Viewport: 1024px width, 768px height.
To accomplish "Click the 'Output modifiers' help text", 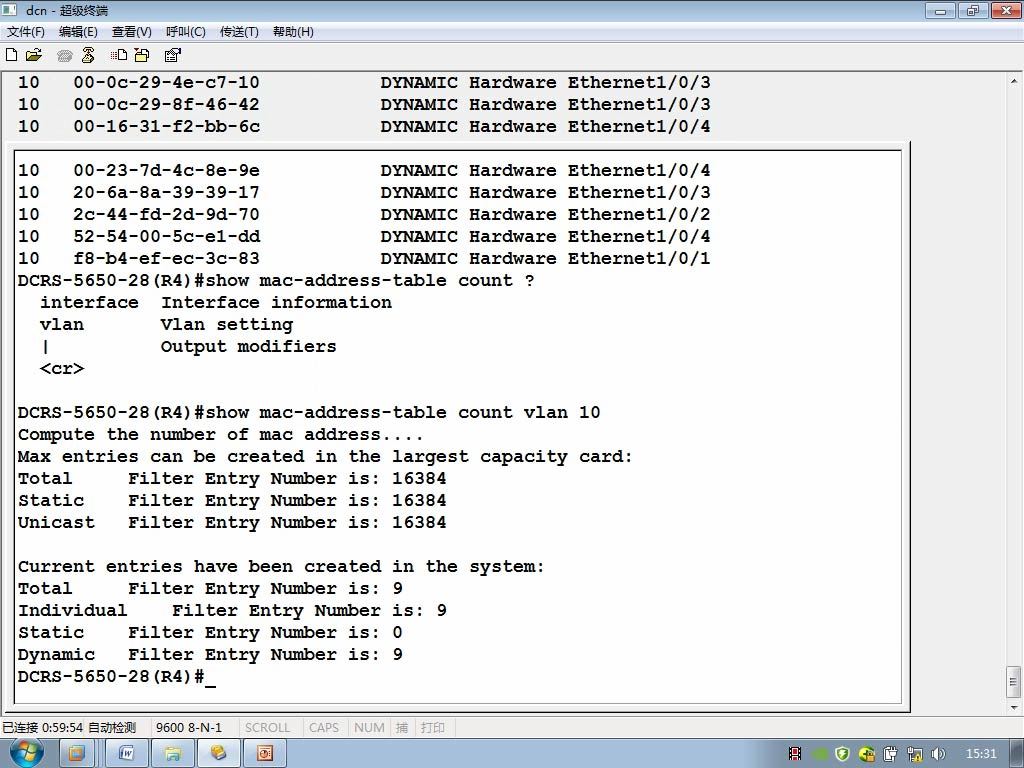I will point(248,347).
